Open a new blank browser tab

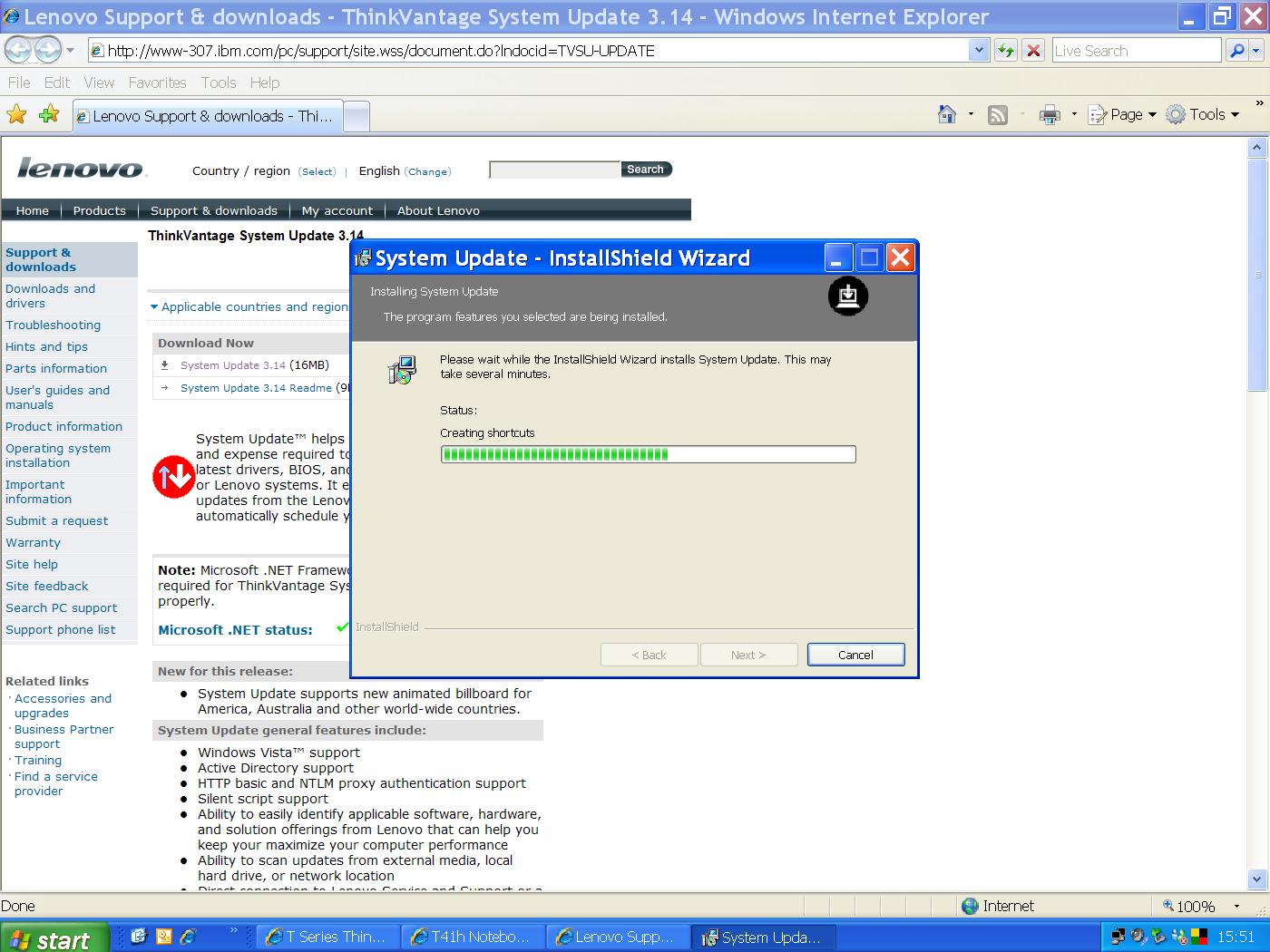click(357, 116)
